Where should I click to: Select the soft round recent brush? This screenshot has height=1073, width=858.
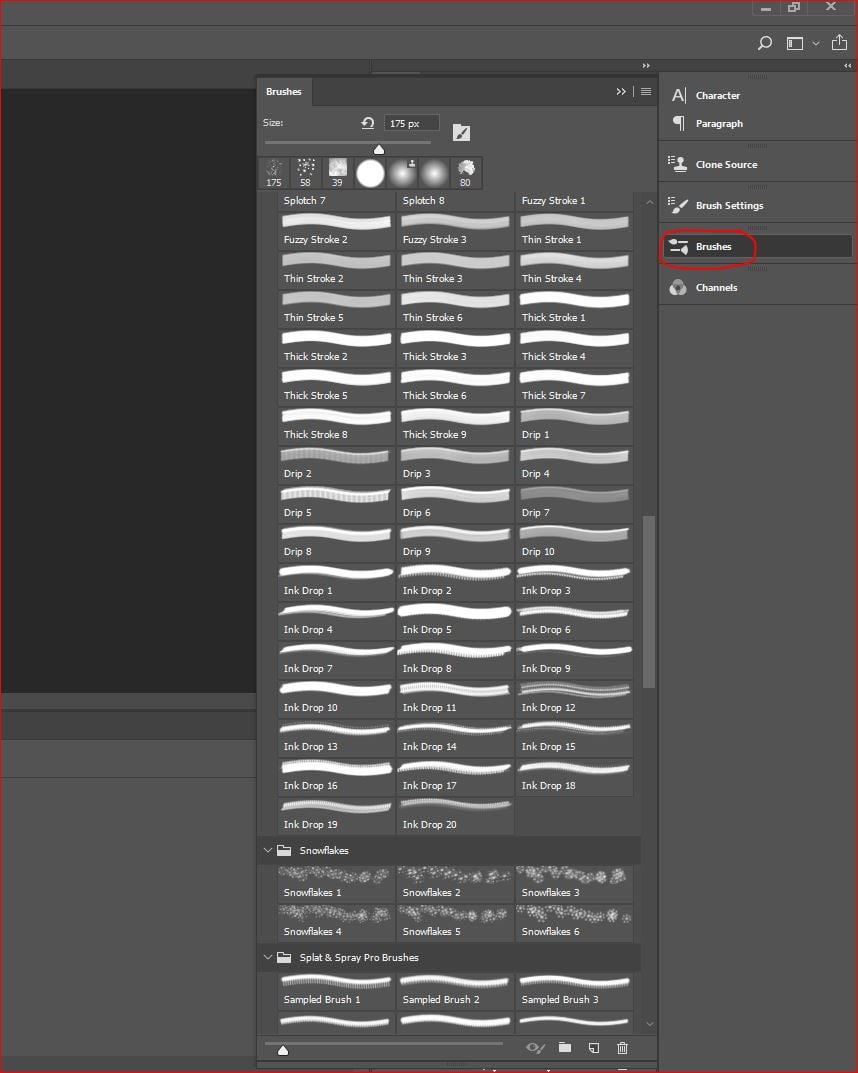[x=434, y=174]
